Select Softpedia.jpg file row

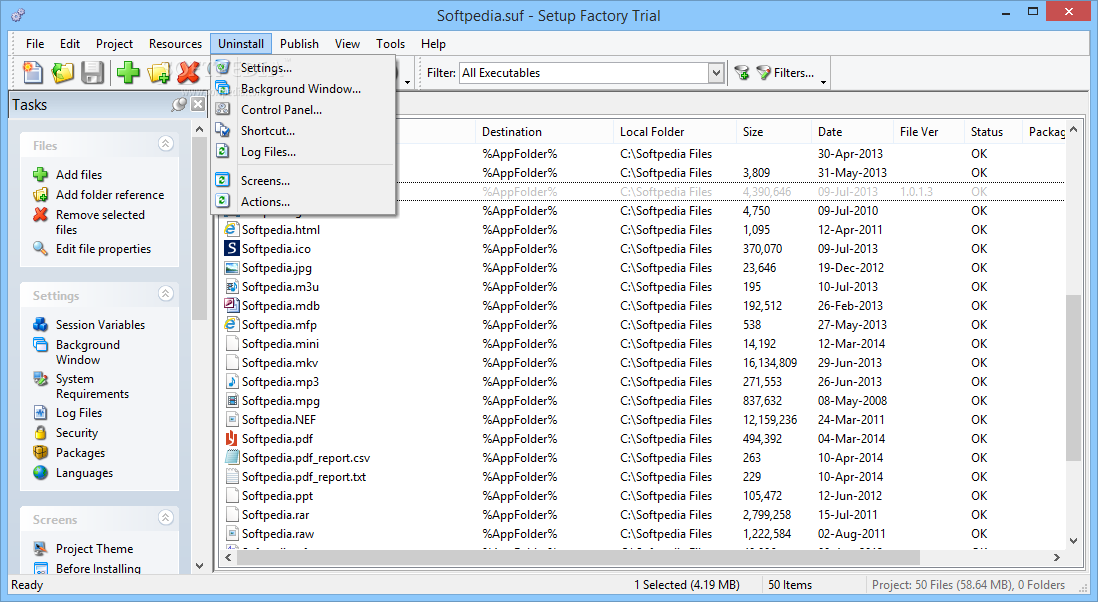click(x=643, y=267)
